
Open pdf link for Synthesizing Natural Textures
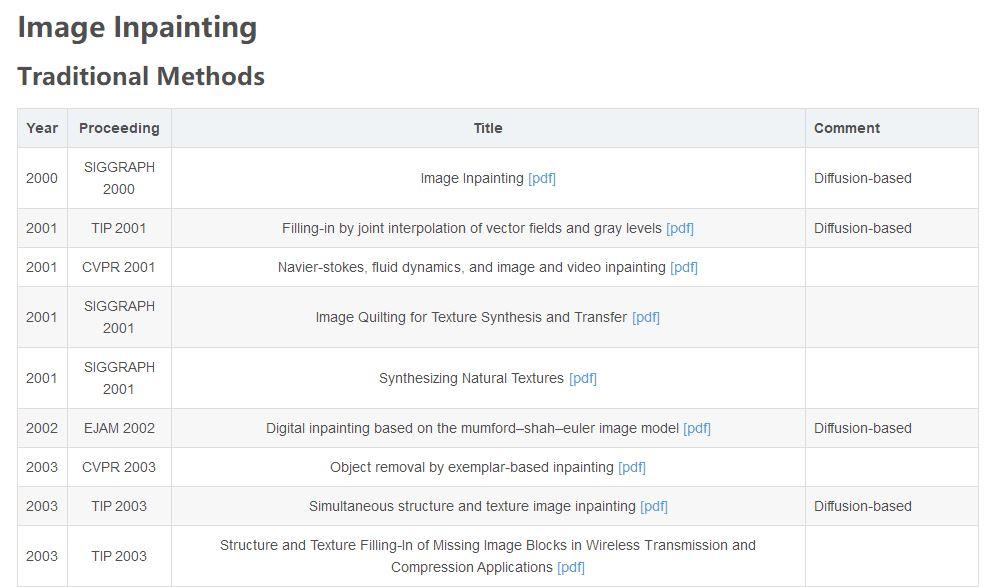pos(583,378)
